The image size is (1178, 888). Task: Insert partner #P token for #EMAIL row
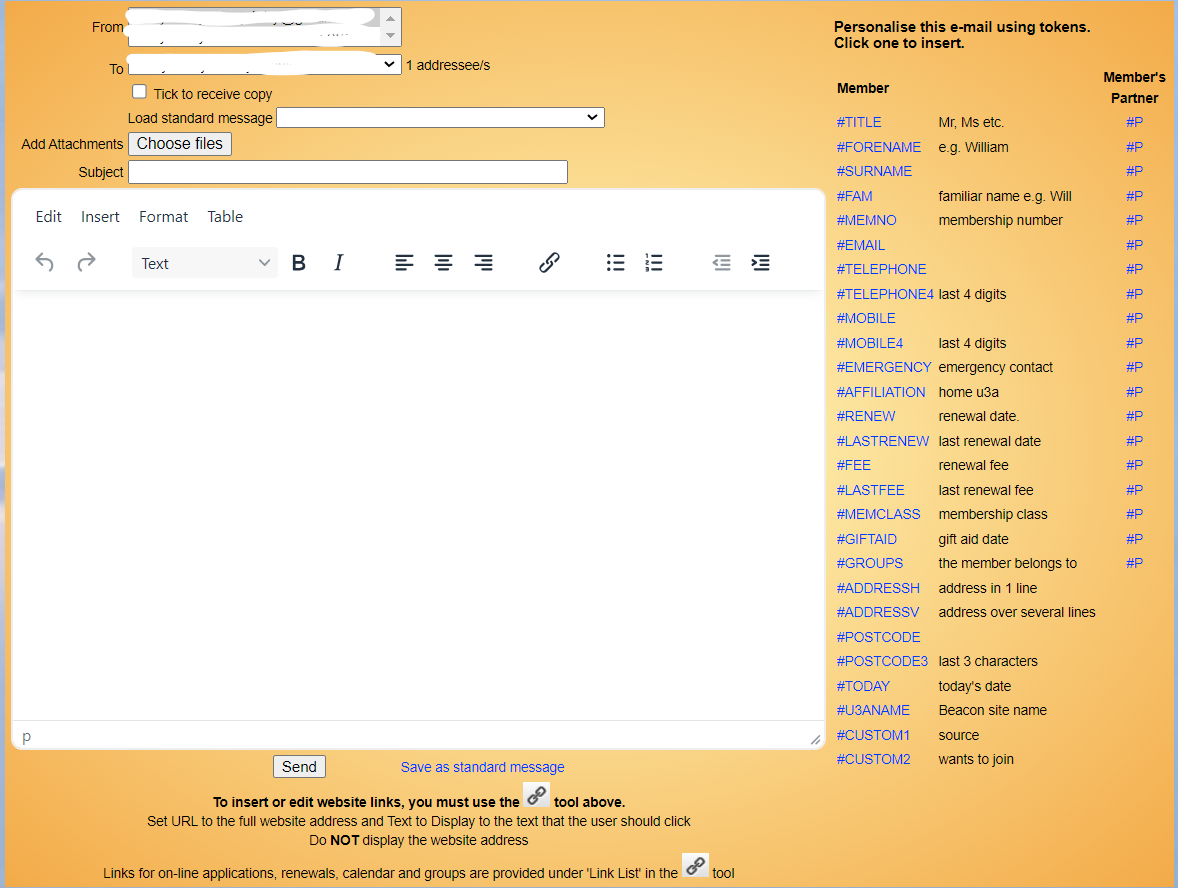(1134, 245)
